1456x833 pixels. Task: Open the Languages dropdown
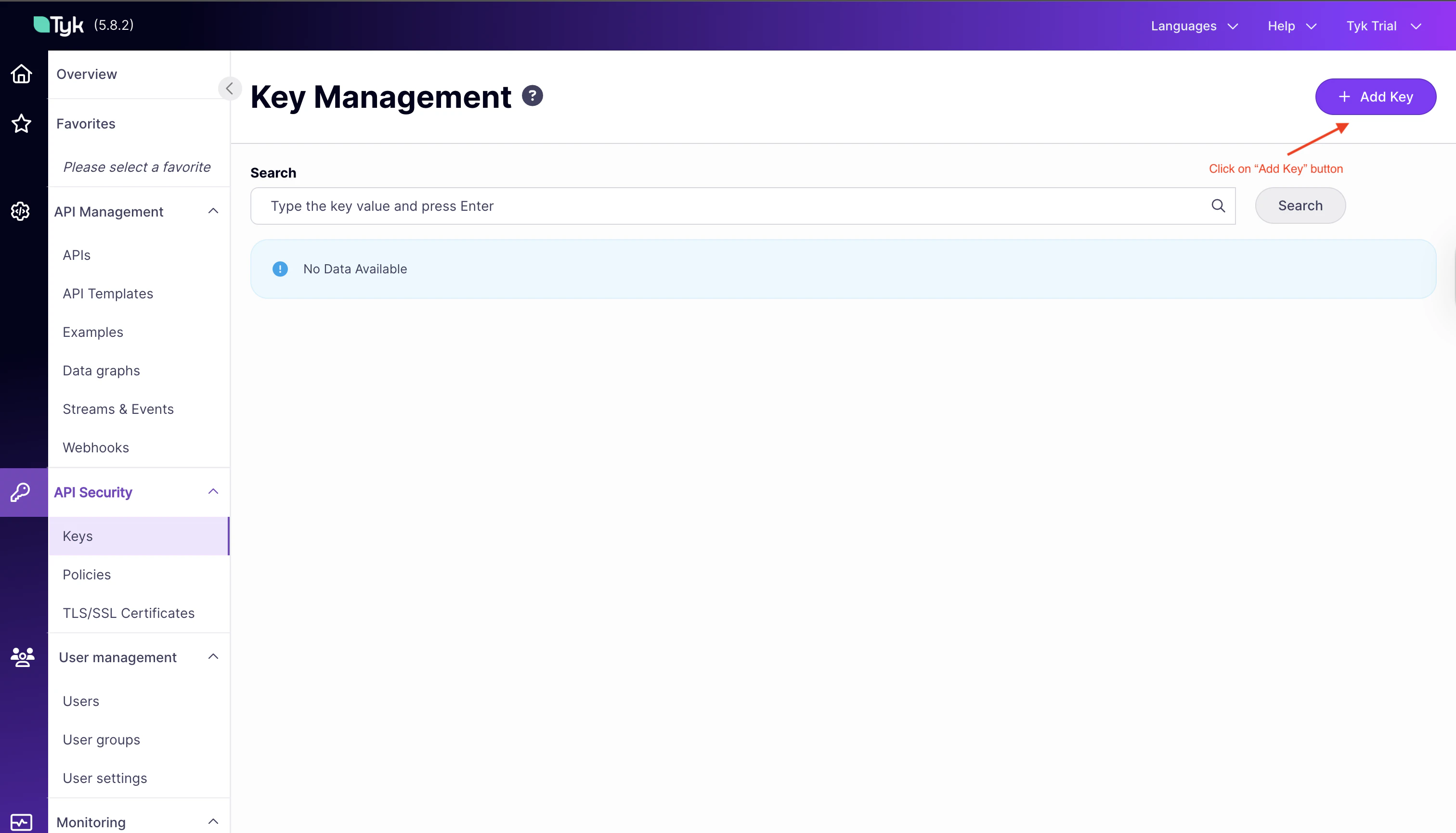click(1194, 26)
